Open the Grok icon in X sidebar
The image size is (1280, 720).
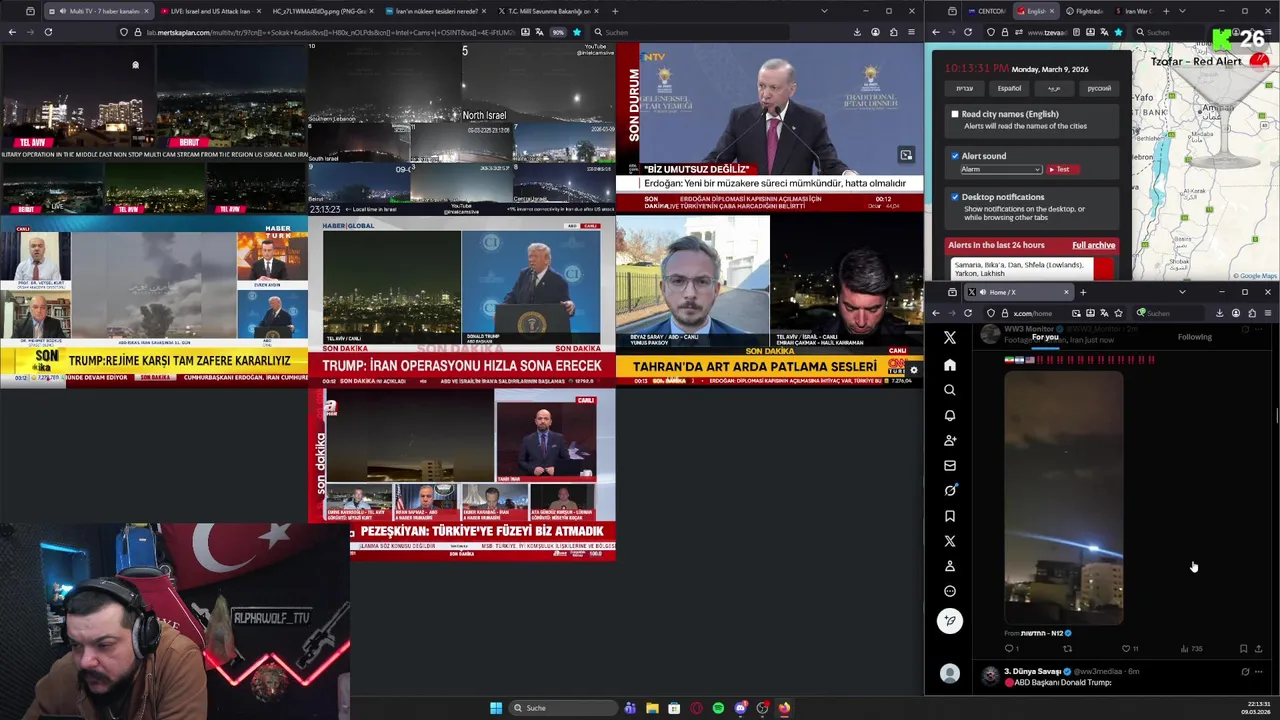click(x=950, y=490)
